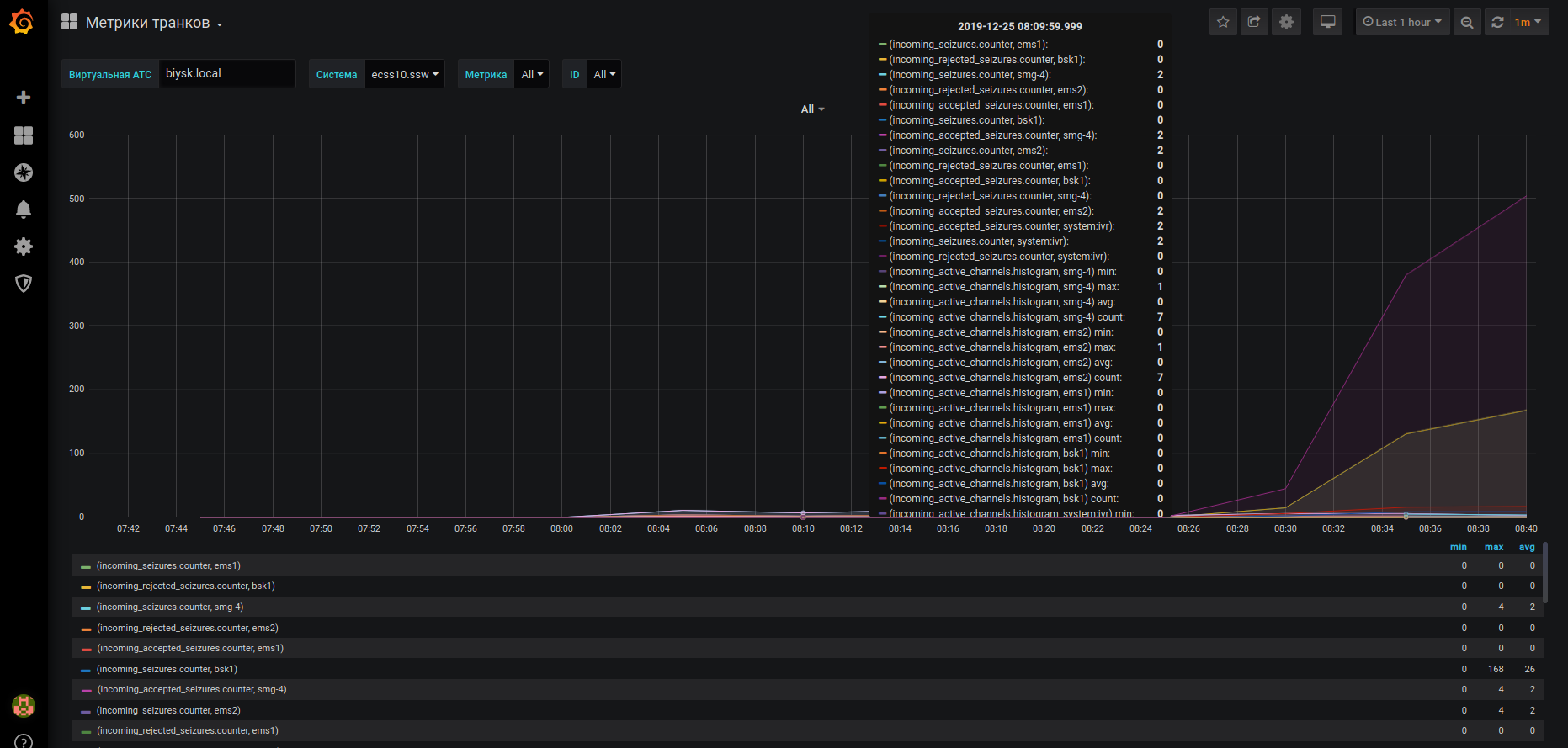Viewport: 1568px width, 748px height.
Task: Star this dashboard as favorite
Action: (x=1223, y=23)
